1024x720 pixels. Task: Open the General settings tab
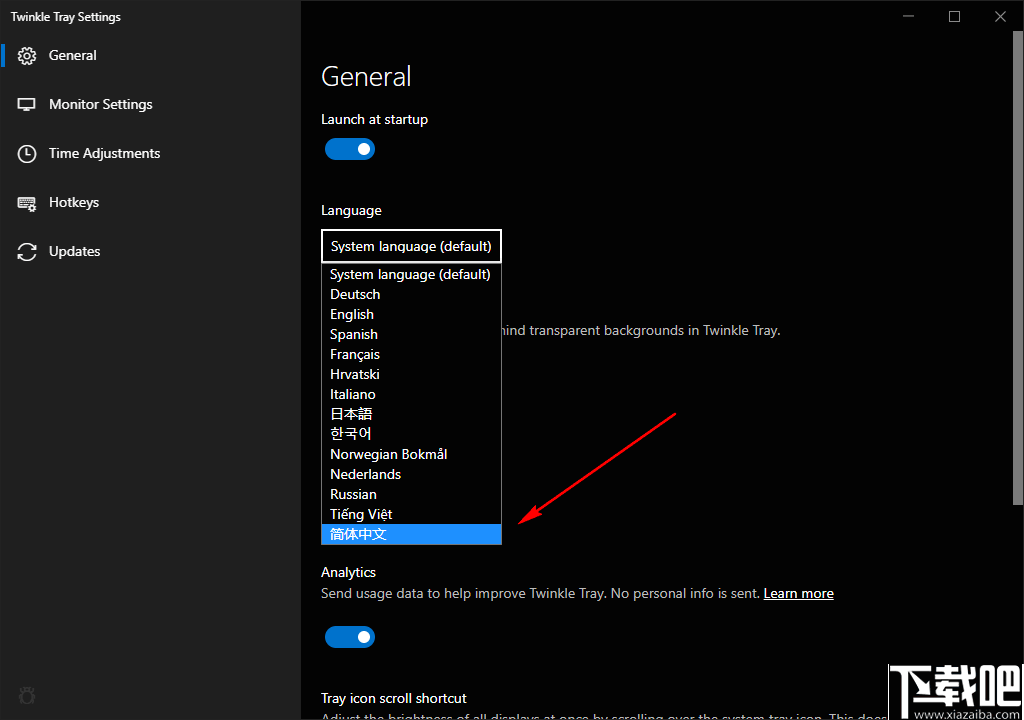pos(150,56)
